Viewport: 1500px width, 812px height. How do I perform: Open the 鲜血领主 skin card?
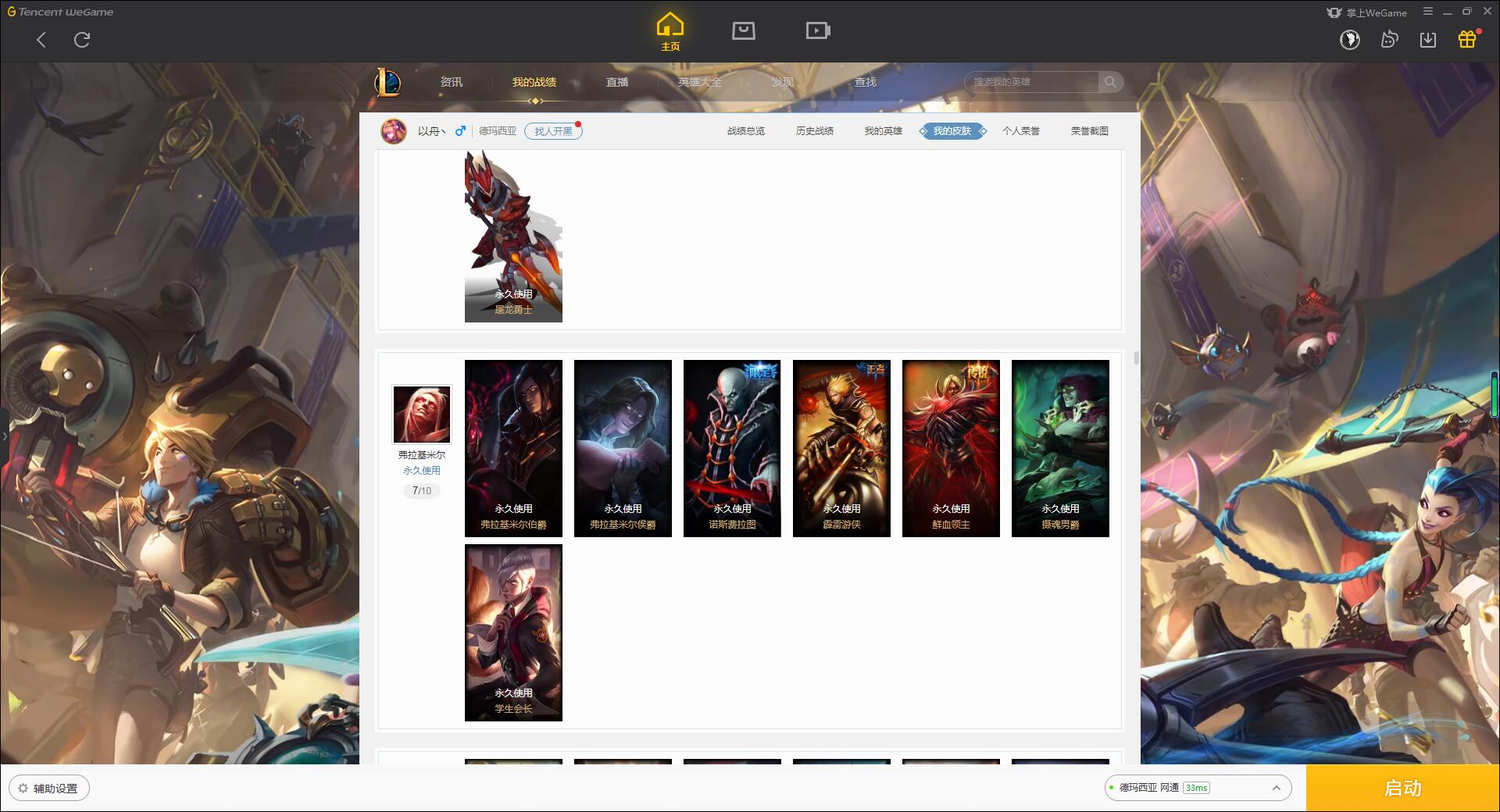click(x=951, y=448)
